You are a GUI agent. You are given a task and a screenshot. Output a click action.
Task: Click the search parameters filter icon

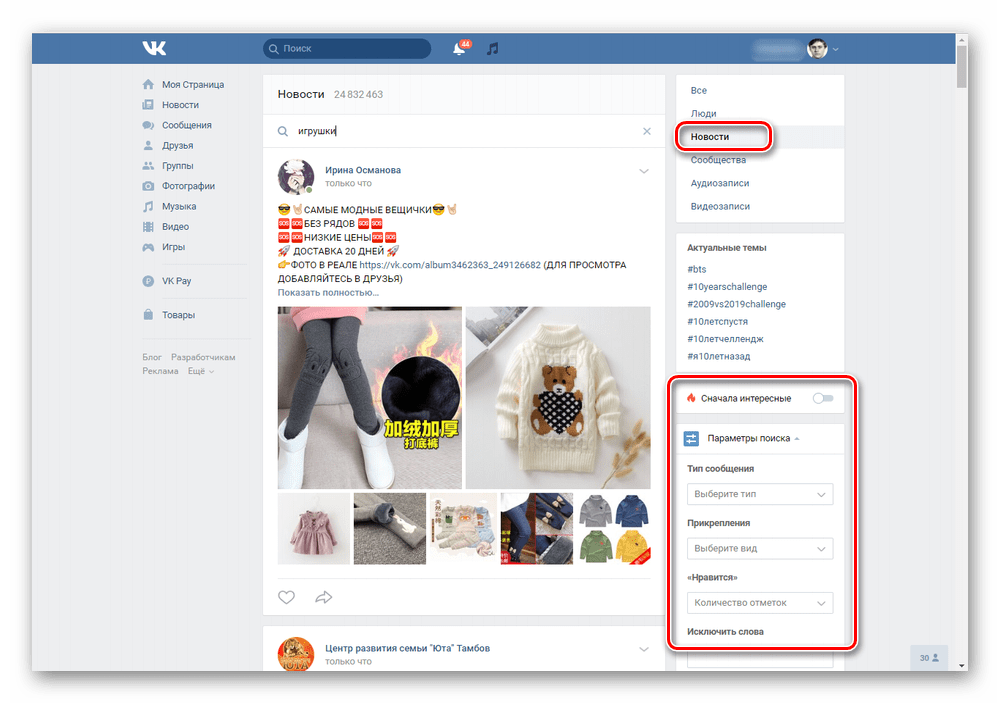(691, 438)
